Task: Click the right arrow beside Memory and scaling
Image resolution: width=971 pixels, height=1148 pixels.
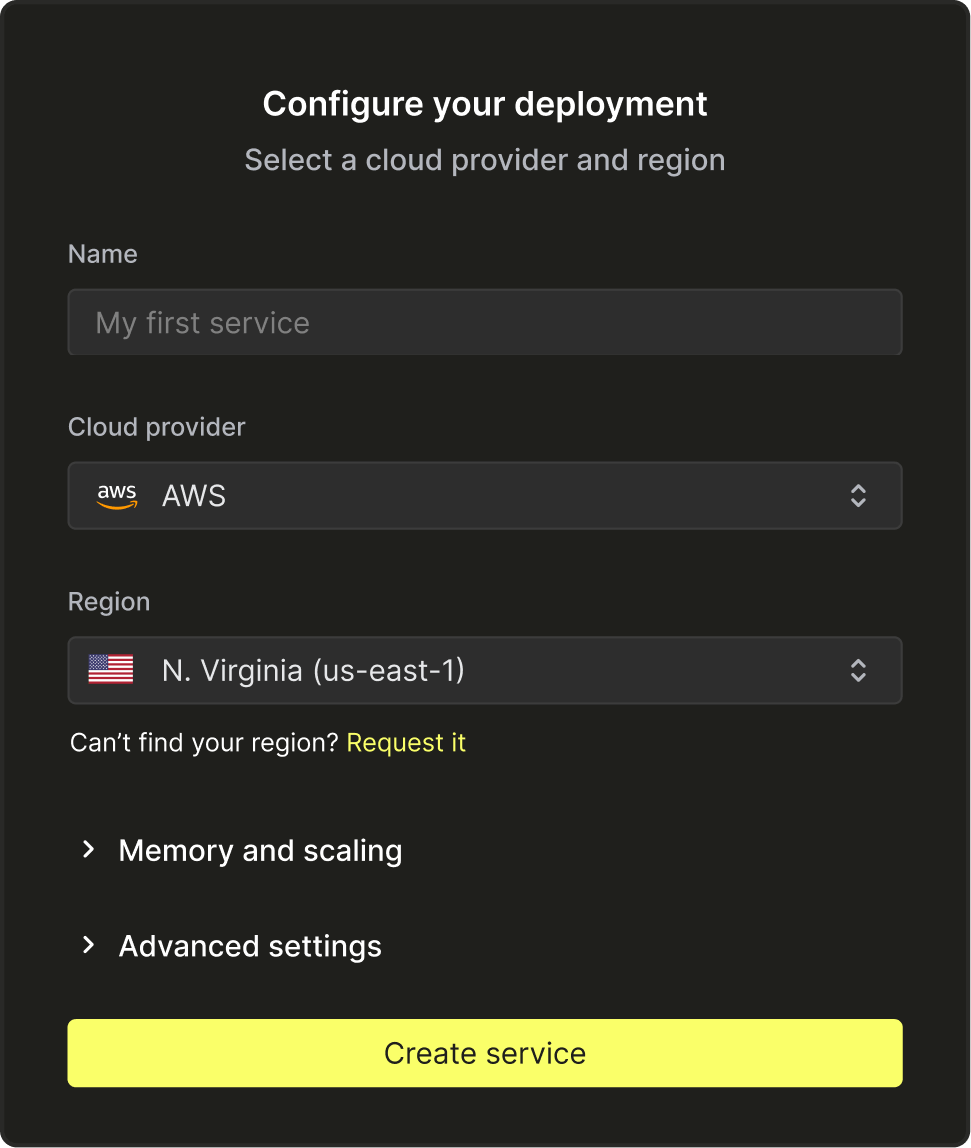Action: 88,850
